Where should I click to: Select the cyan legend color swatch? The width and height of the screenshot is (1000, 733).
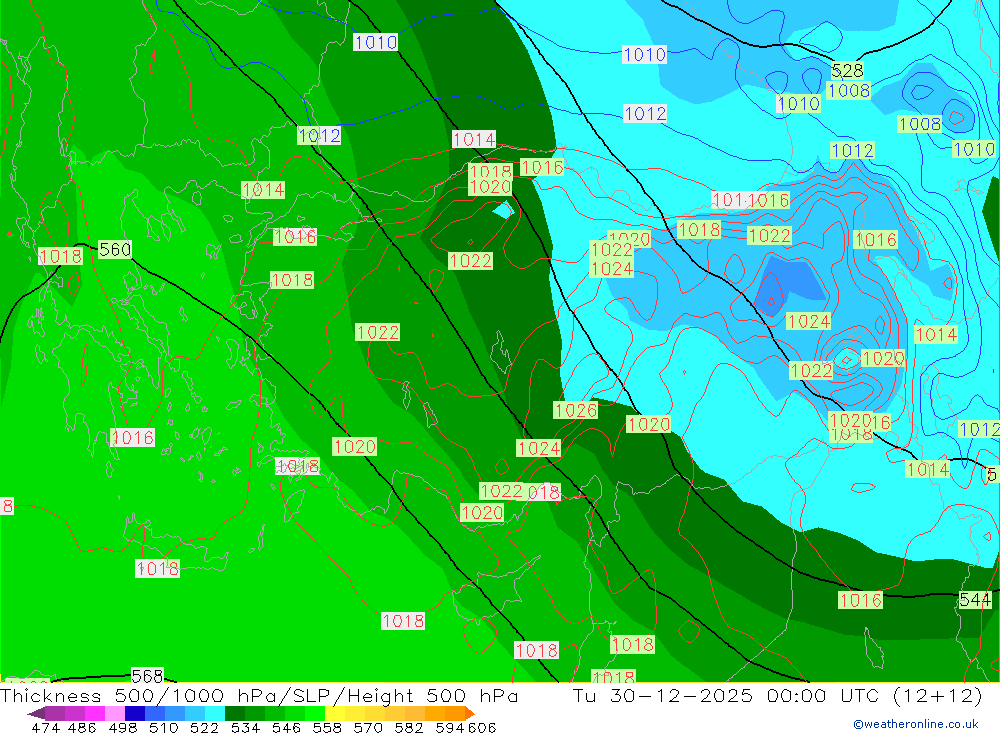pos(215,713)
